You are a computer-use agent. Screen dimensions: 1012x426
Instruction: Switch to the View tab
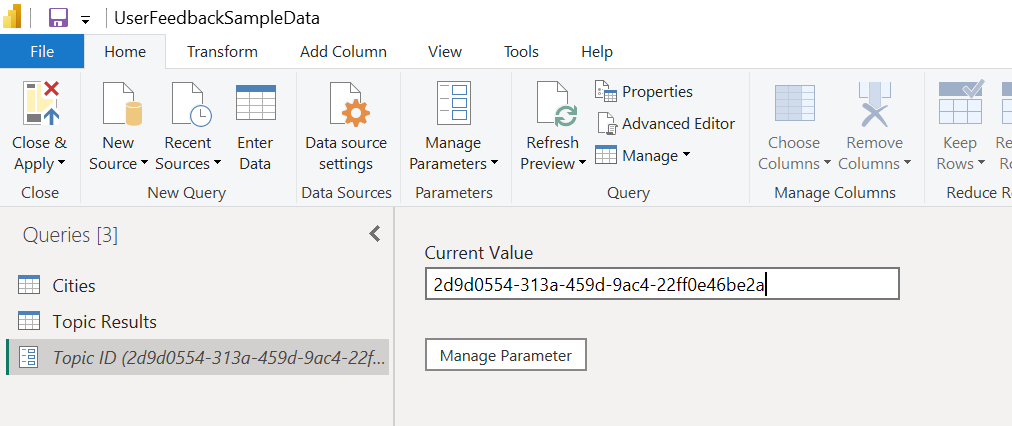445,52
